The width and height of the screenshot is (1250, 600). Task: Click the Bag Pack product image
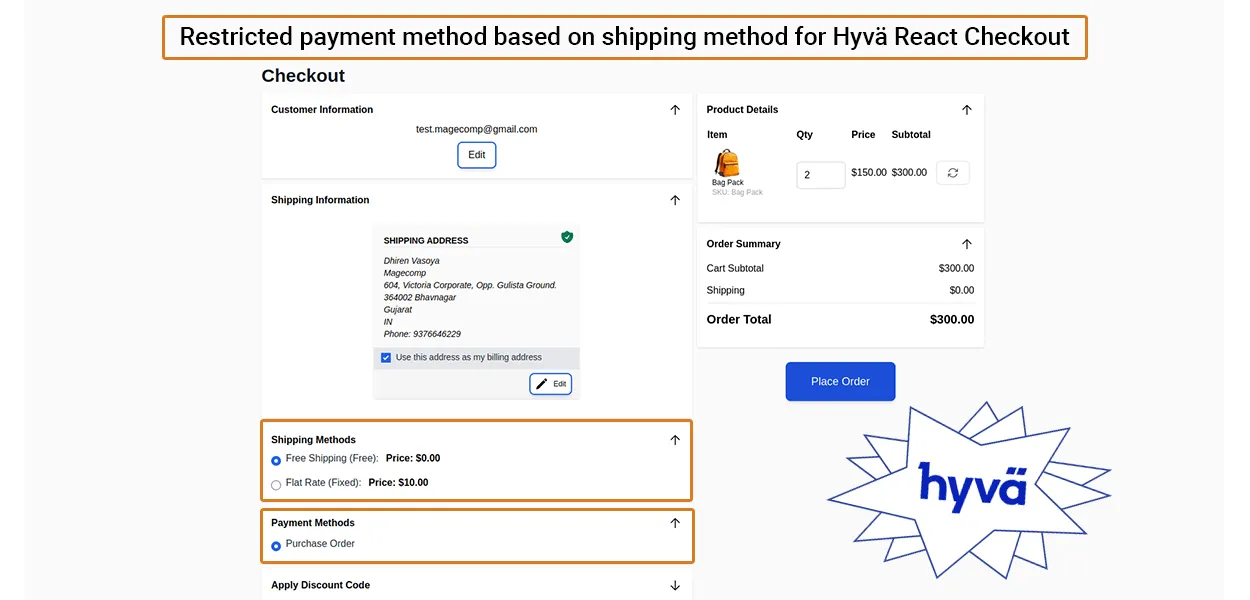coord(727,163)
